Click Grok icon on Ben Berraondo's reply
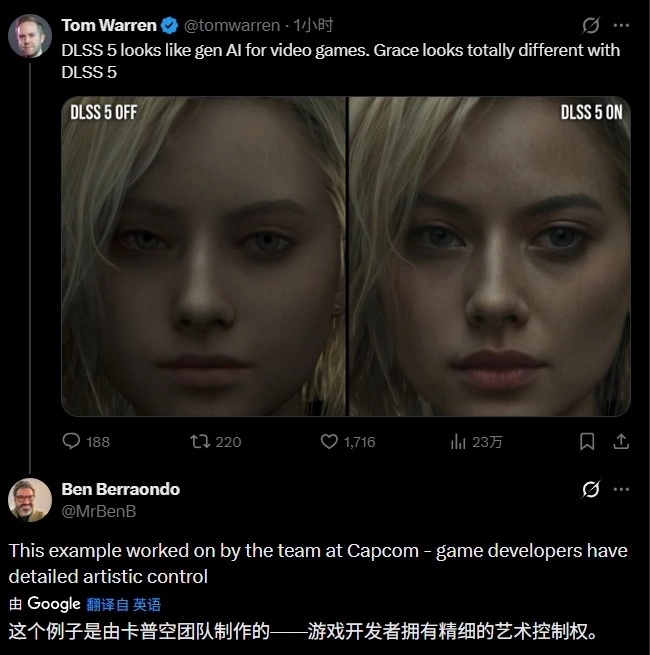This screenshot has height=655, width=650. tap(591, 489)
